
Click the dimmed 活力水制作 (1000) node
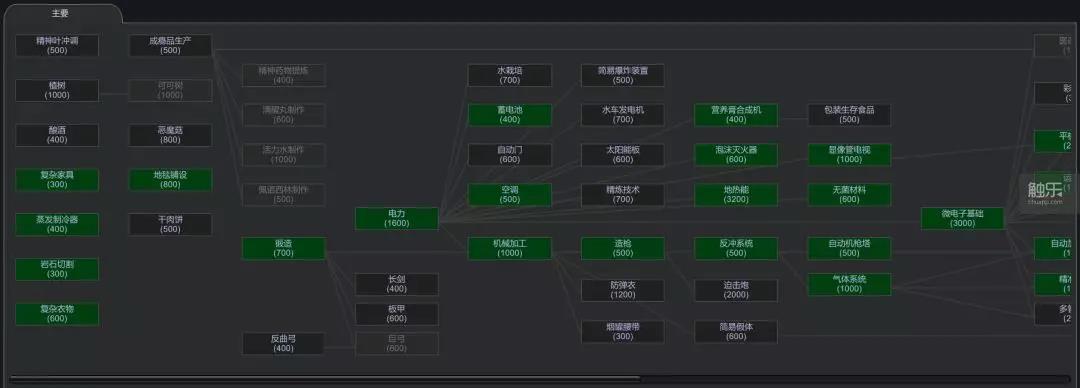click(284, 154)
